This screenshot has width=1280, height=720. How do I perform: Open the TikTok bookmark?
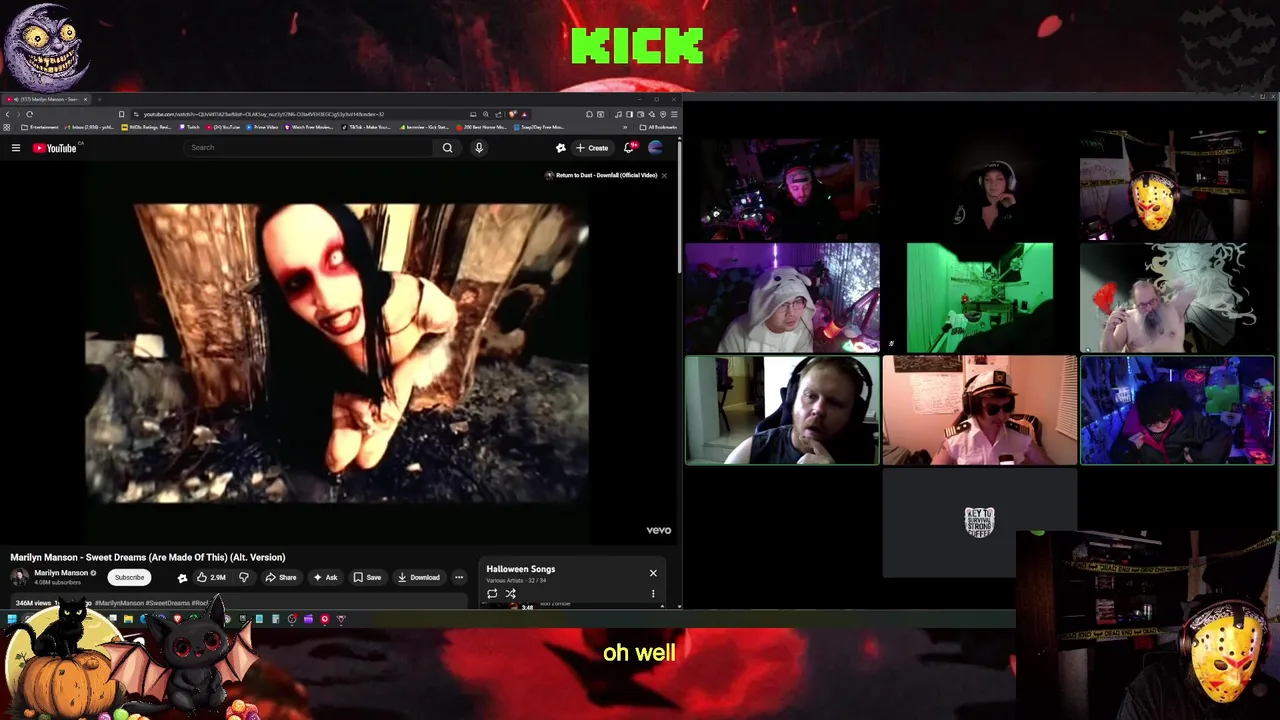coord(368,127)
